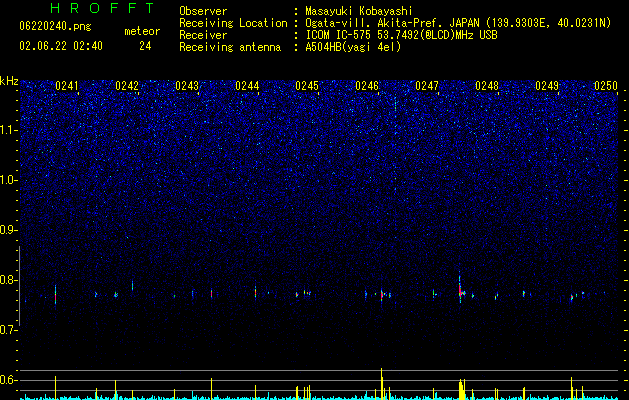Click the 0248 time marker
The image size is (629, 400).
[x=487, y=86]
